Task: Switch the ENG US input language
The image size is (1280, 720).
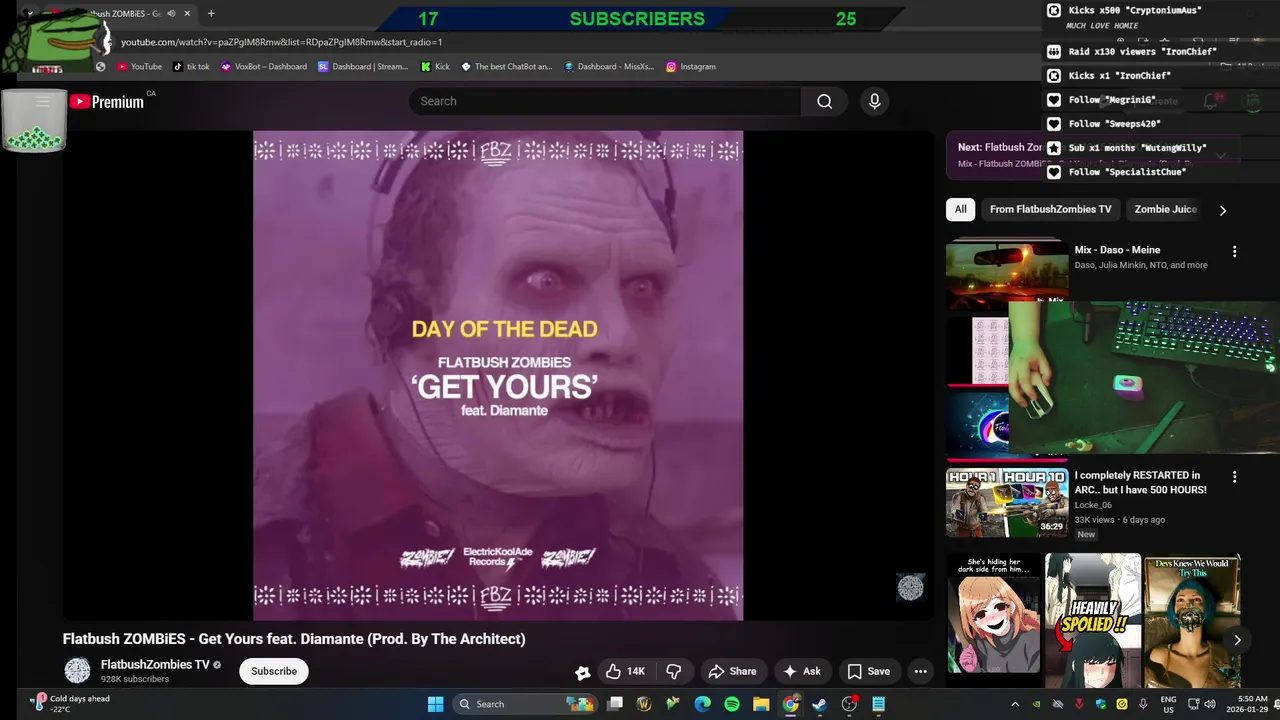Action: click(x=1168, y=704)
